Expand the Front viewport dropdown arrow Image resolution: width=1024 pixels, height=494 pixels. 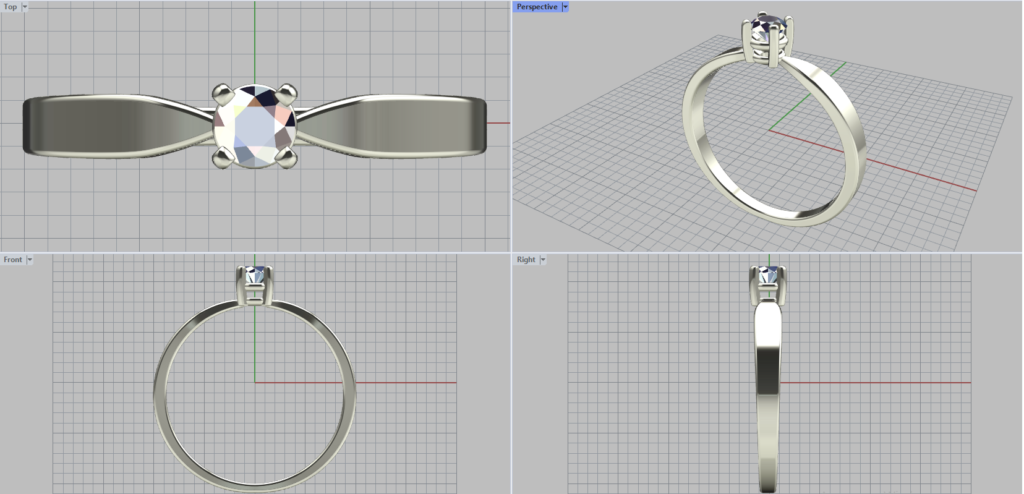[30, 260]
